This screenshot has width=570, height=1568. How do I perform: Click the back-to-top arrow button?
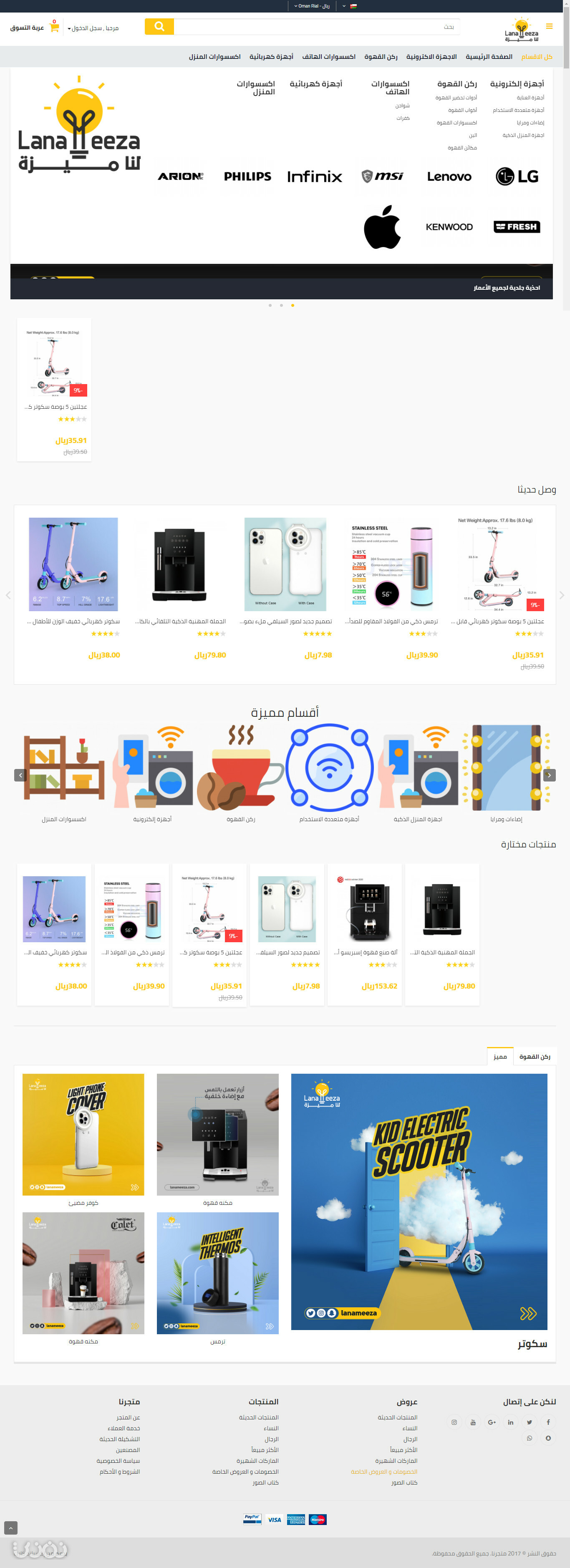pyautogui.click(x=11, y=1528)
